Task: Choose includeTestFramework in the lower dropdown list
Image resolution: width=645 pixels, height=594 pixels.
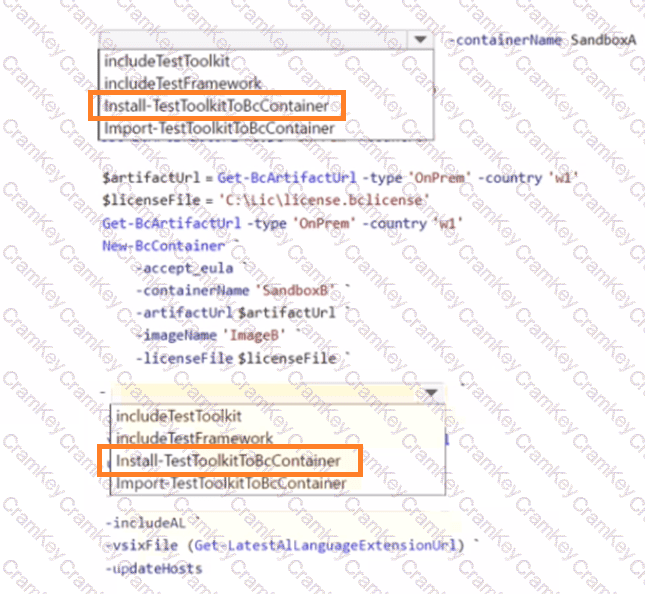Action: pyautogui.click(x=194, y=438)
